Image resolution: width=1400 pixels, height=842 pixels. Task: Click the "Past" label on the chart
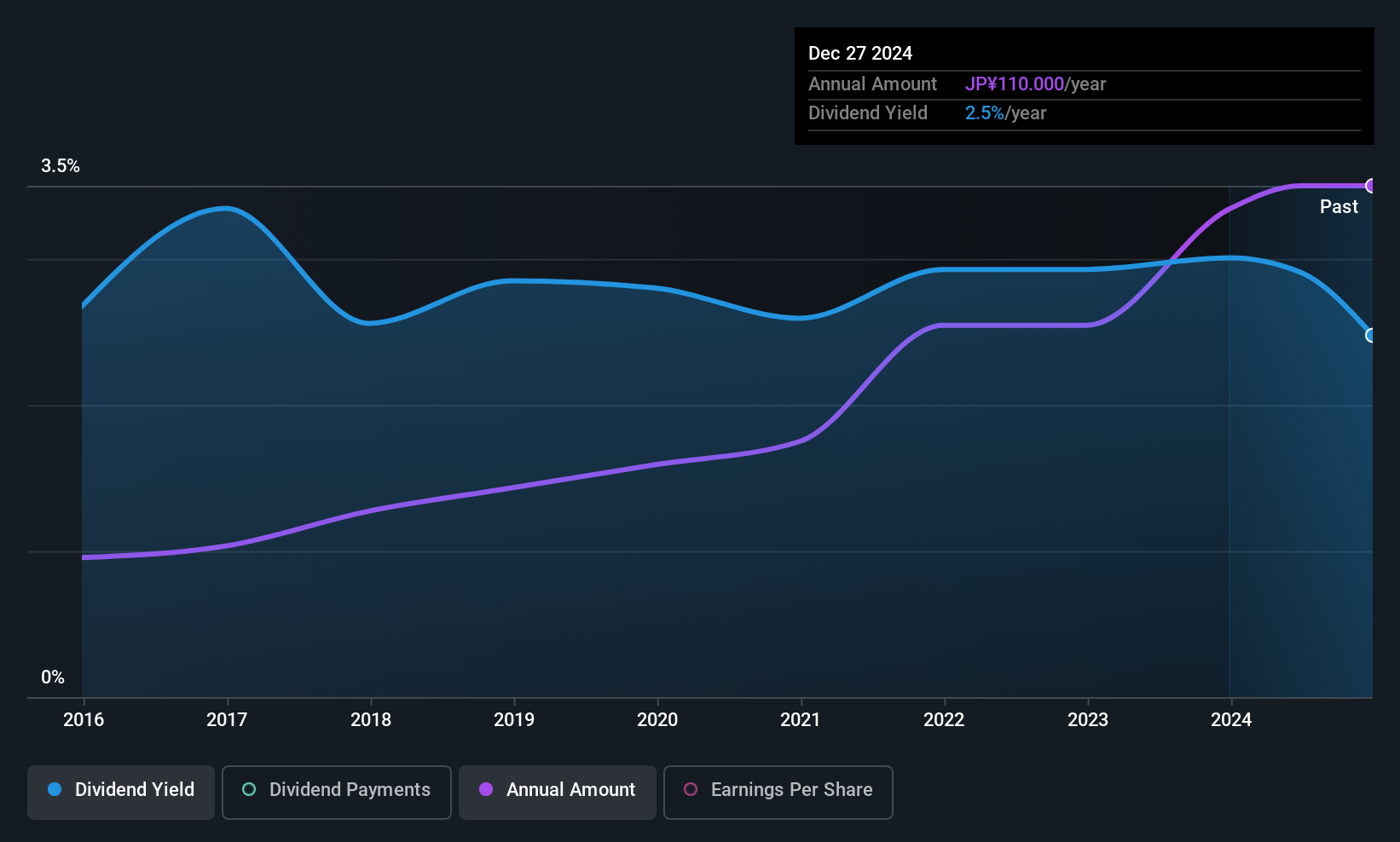[1339, 207]
